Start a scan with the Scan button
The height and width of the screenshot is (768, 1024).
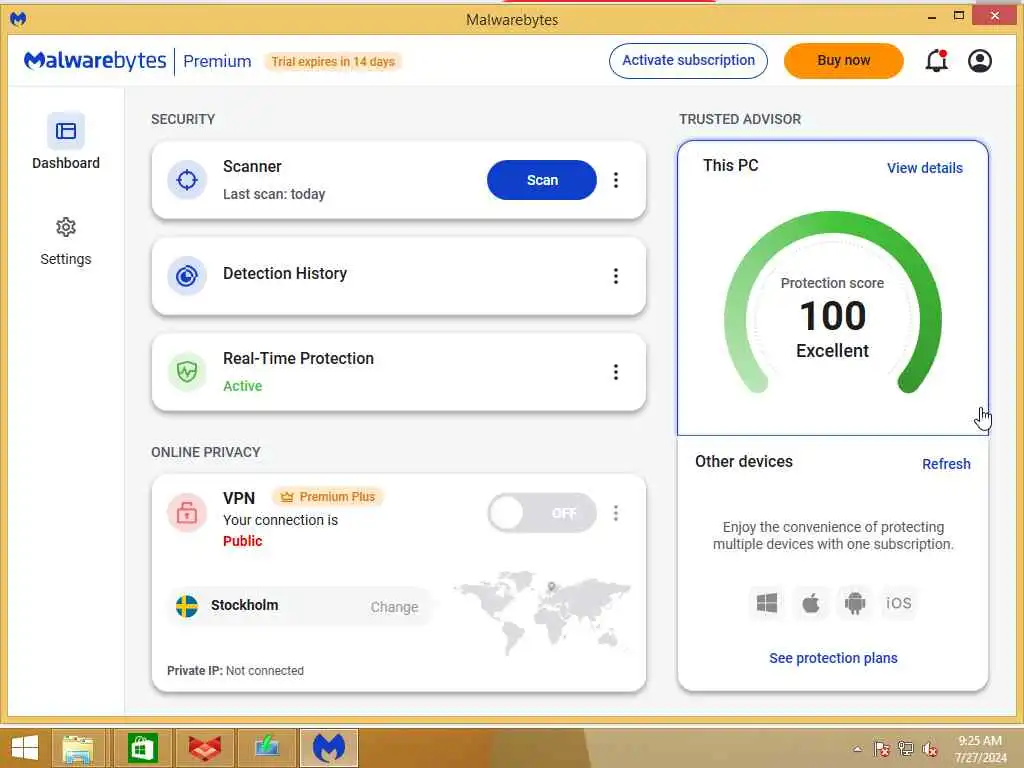point(542,180)
